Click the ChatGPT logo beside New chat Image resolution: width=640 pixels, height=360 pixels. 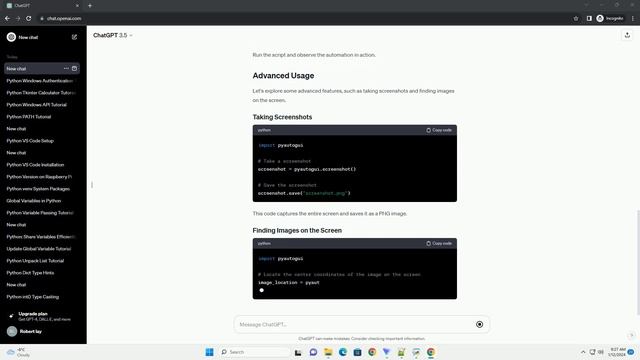(x=11, y=37)
